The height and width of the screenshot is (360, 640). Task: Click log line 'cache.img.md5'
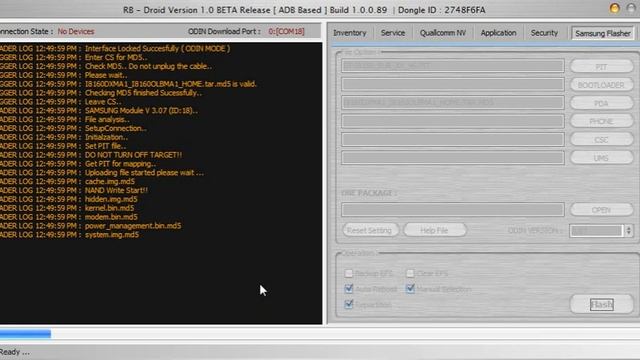pyautogui.click(x=110, y=181)
